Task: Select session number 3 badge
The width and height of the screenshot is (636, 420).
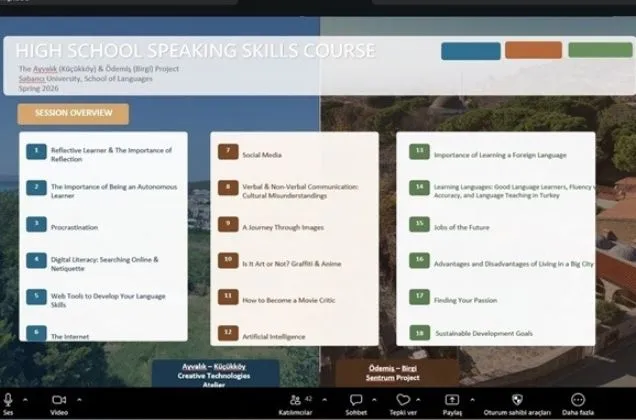Action: pos(37,224)
